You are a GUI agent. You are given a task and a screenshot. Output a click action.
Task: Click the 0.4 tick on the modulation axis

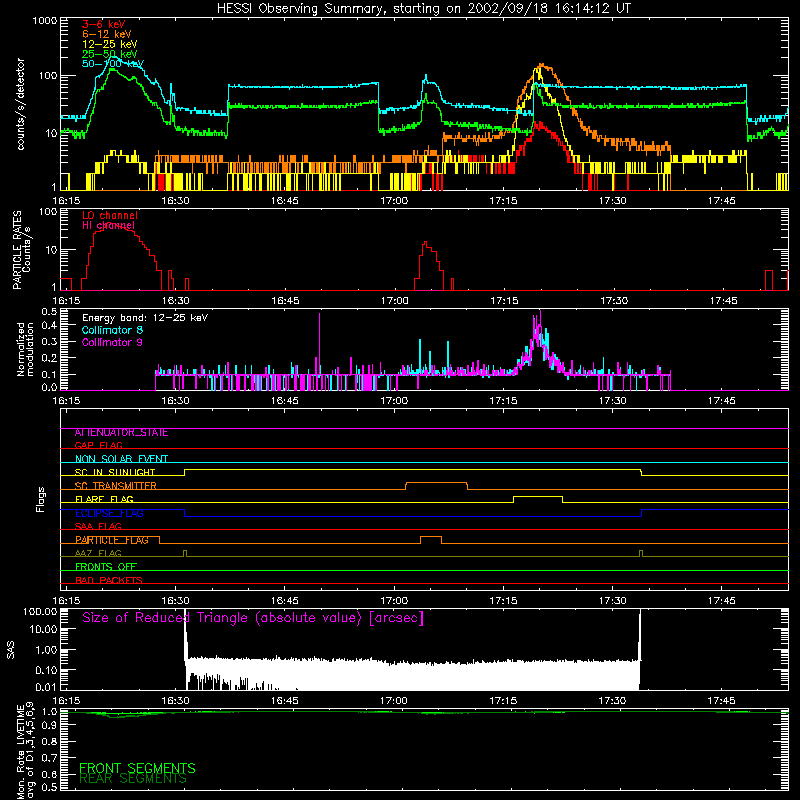point(49,326)
